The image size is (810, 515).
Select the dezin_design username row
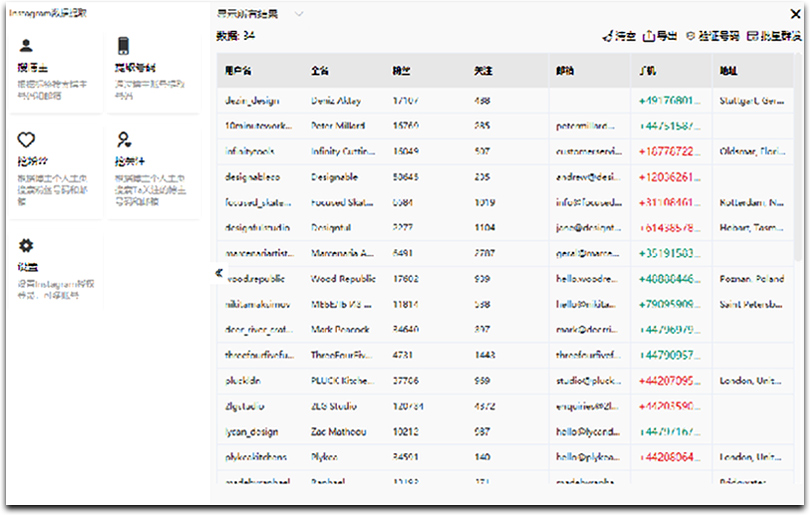coord(253,101)
